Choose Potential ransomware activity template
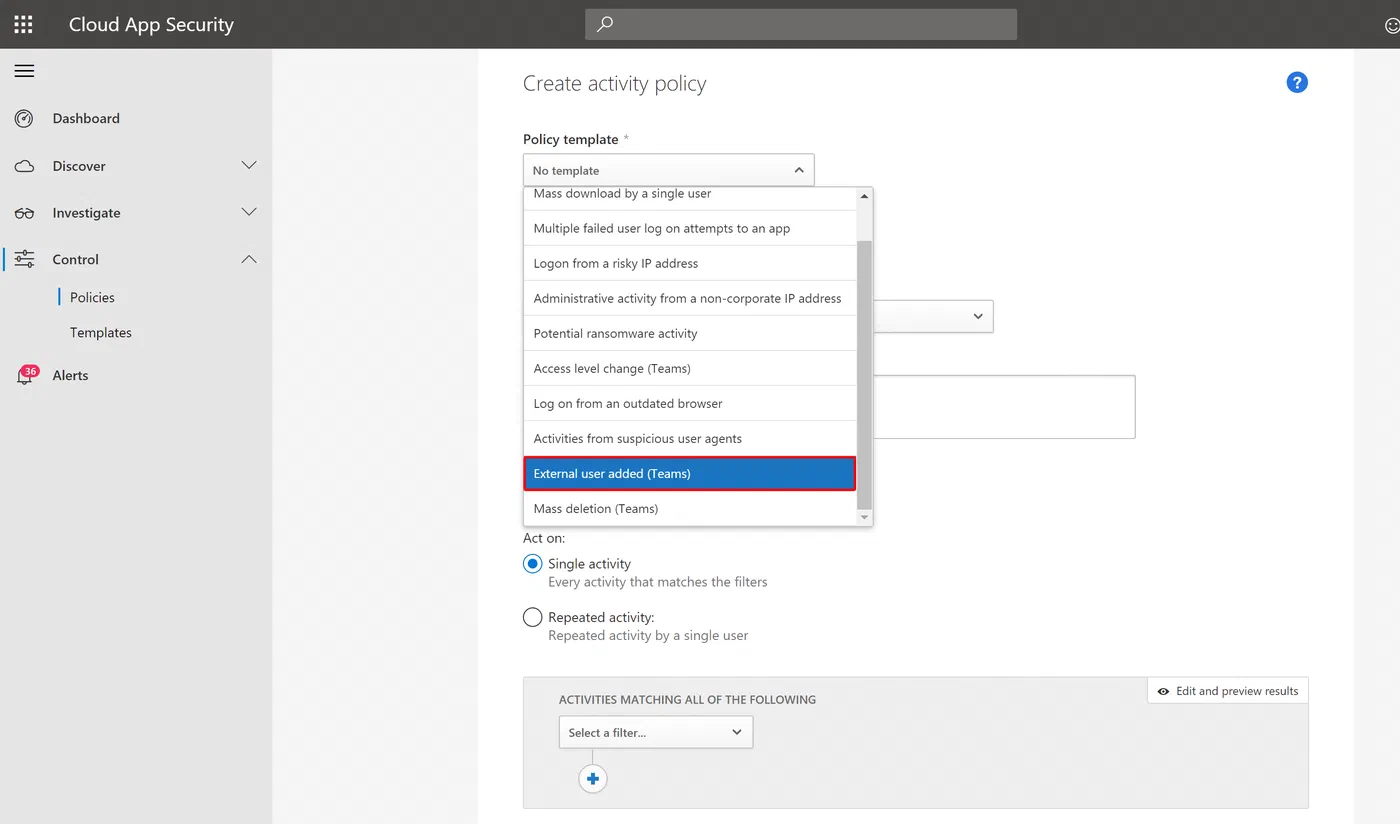Image resolution: width=1400 pixels, height=824 pixels. click(690, 333)
